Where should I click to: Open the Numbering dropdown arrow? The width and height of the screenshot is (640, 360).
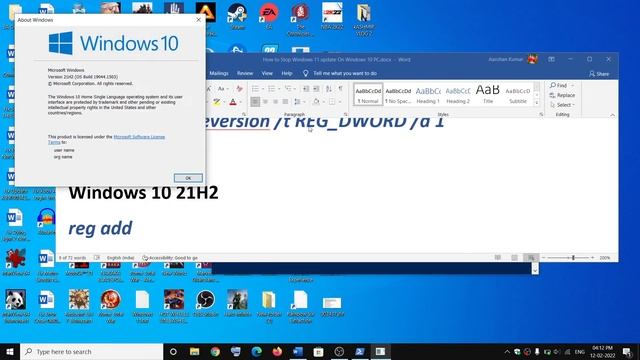click(279, 89)
